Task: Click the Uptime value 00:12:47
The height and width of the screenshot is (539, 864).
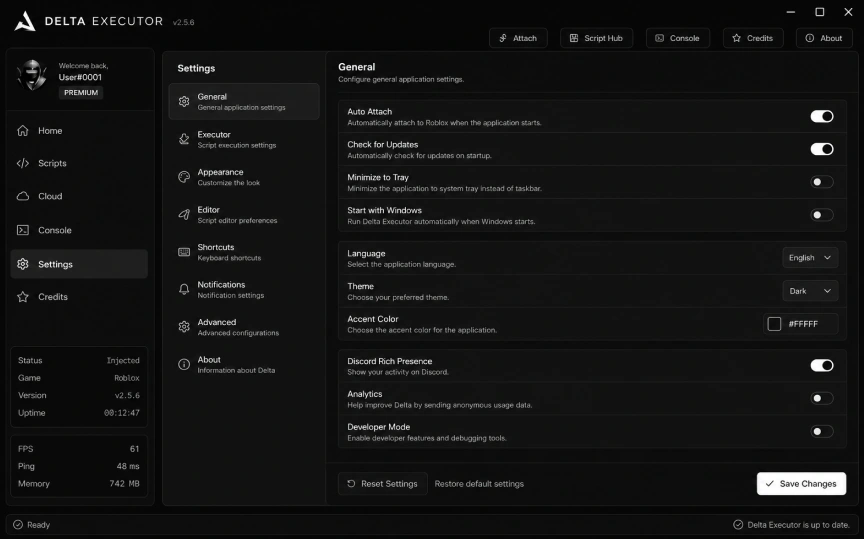Action: click(122, 413)
